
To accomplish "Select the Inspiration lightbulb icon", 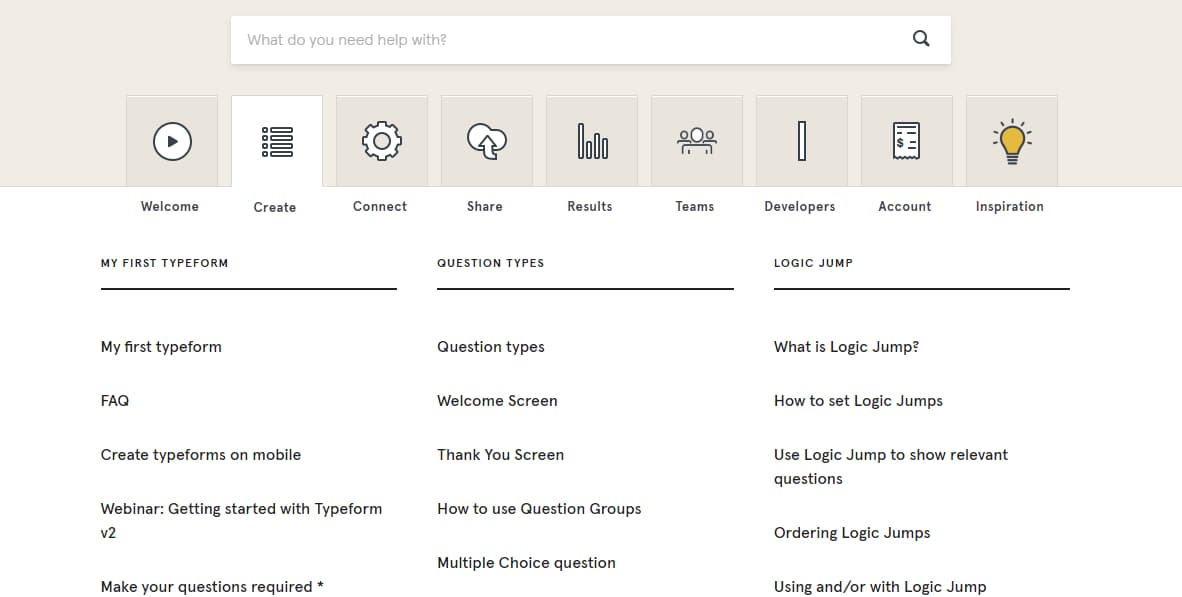I will (1011, 141).
